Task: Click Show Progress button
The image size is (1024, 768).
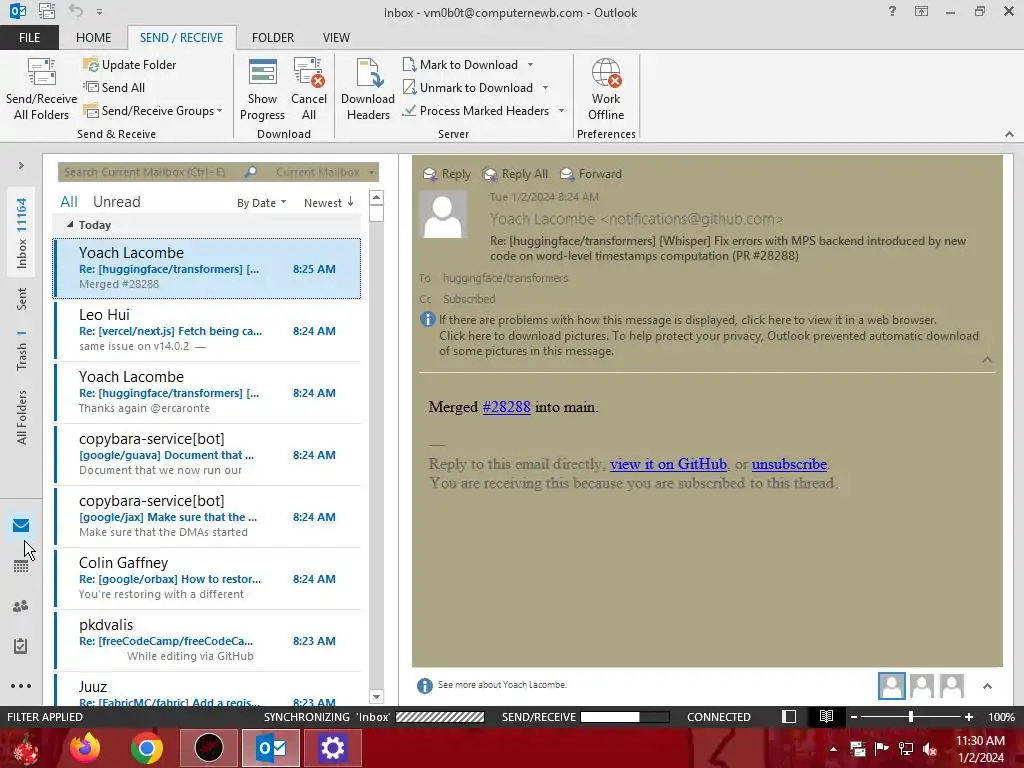Action: pyautogui.click(x=262, y=89)
